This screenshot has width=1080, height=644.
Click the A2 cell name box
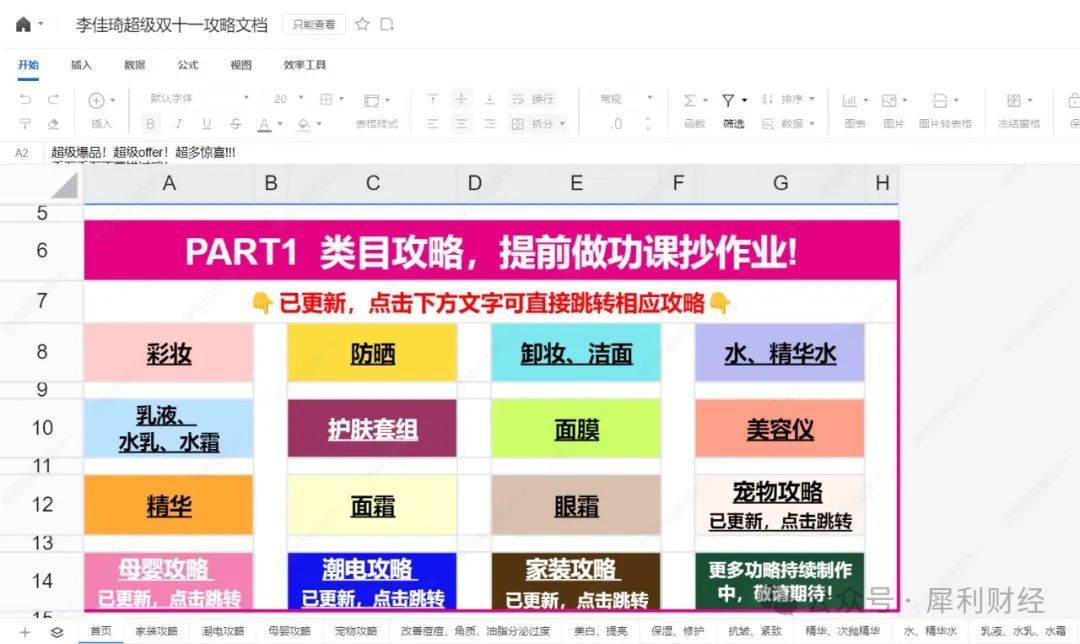click(x=22, y=153)
